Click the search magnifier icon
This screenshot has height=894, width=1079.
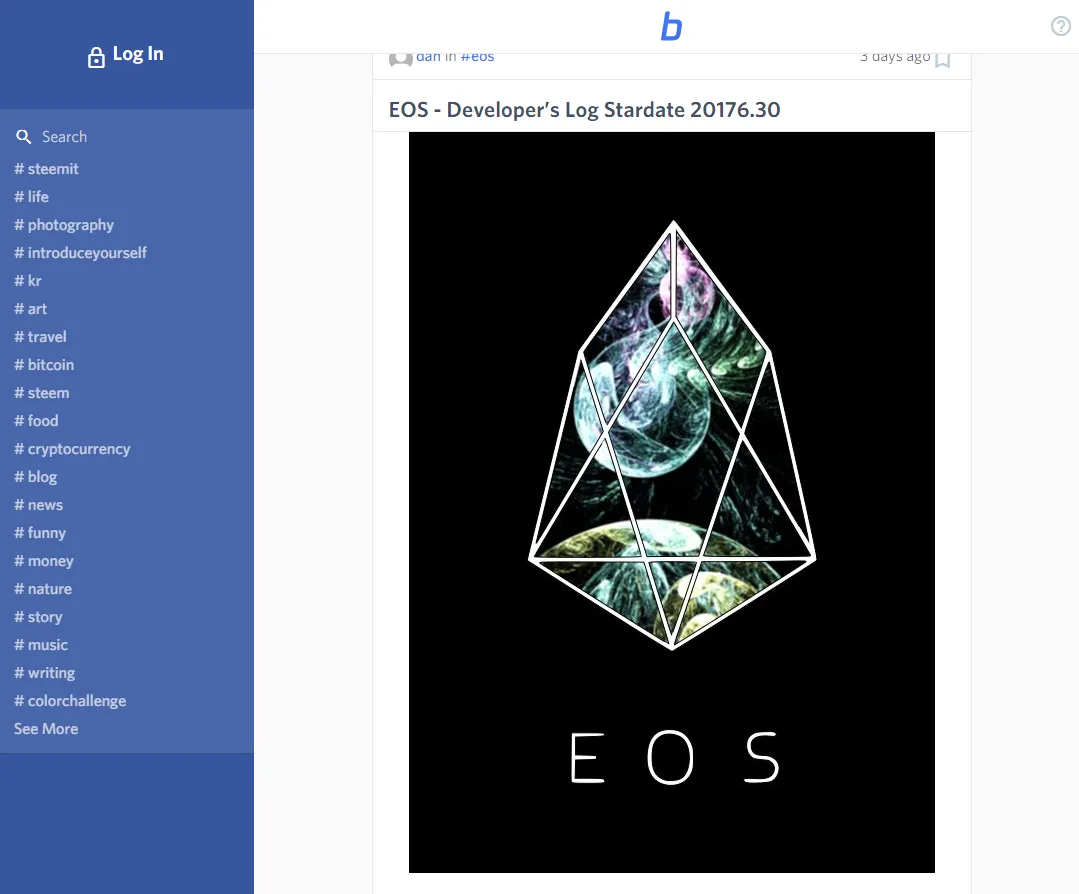point(23,137)
